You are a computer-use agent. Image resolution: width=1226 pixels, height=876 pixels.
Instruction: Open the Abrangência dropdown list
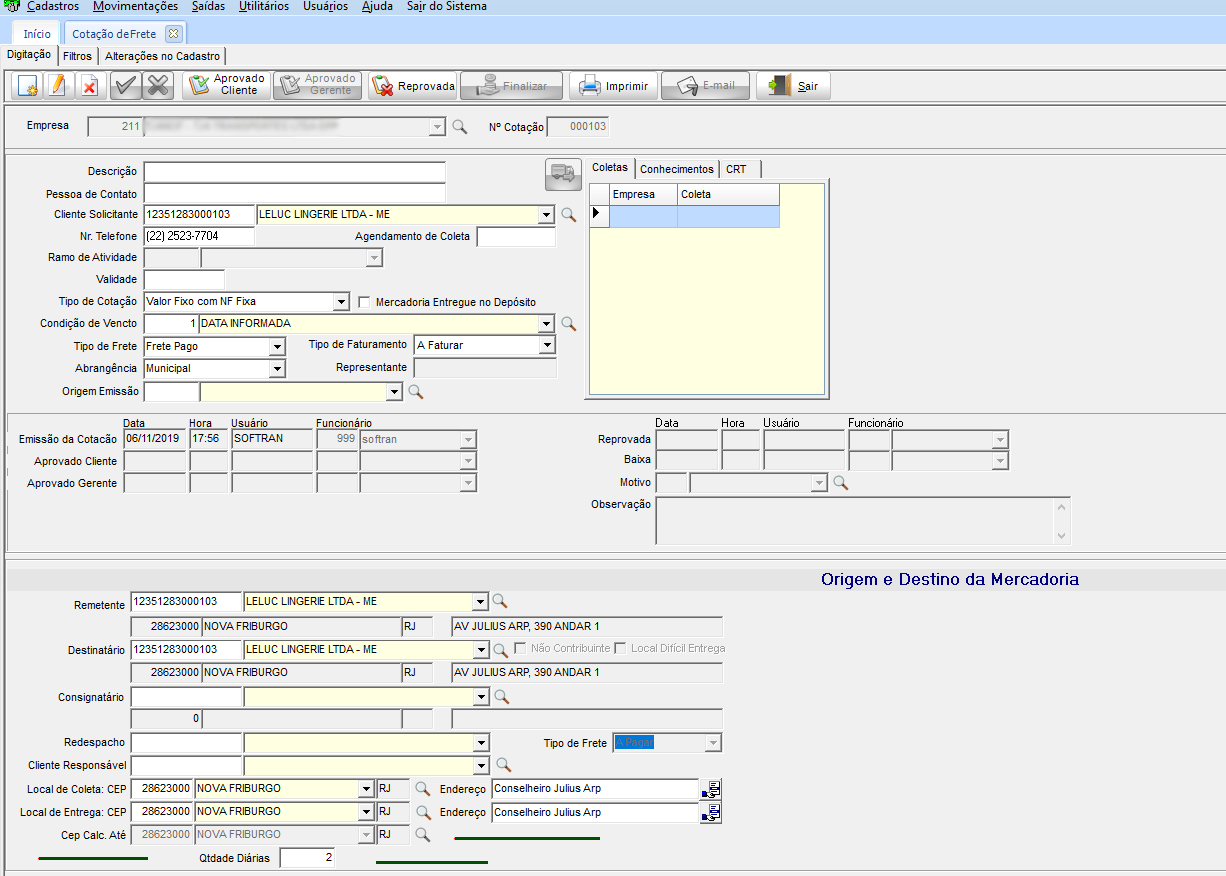pos(277,368)
